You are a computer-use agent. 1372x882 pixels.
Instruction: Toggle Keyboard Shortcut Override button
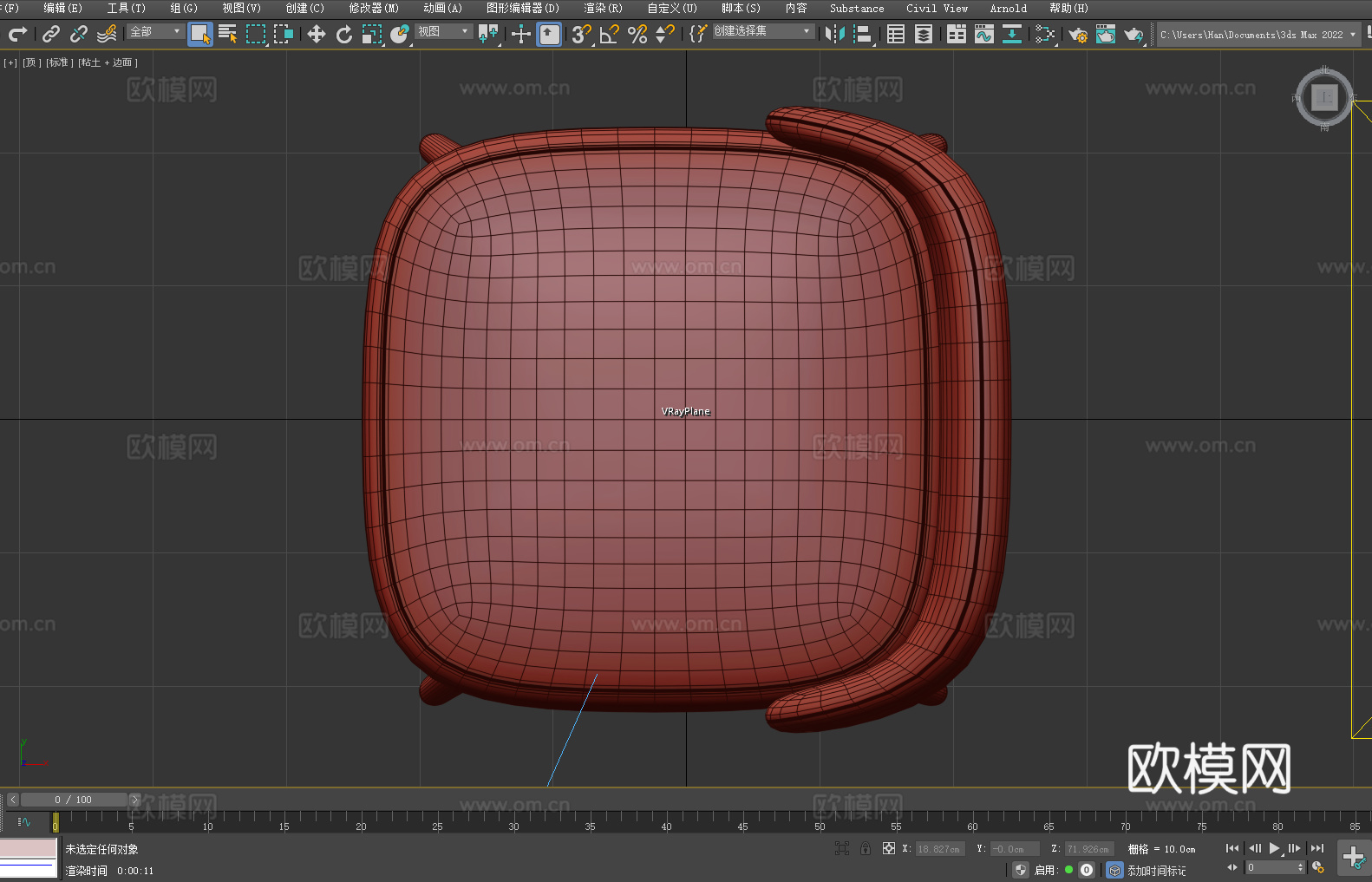coord(549,34)
